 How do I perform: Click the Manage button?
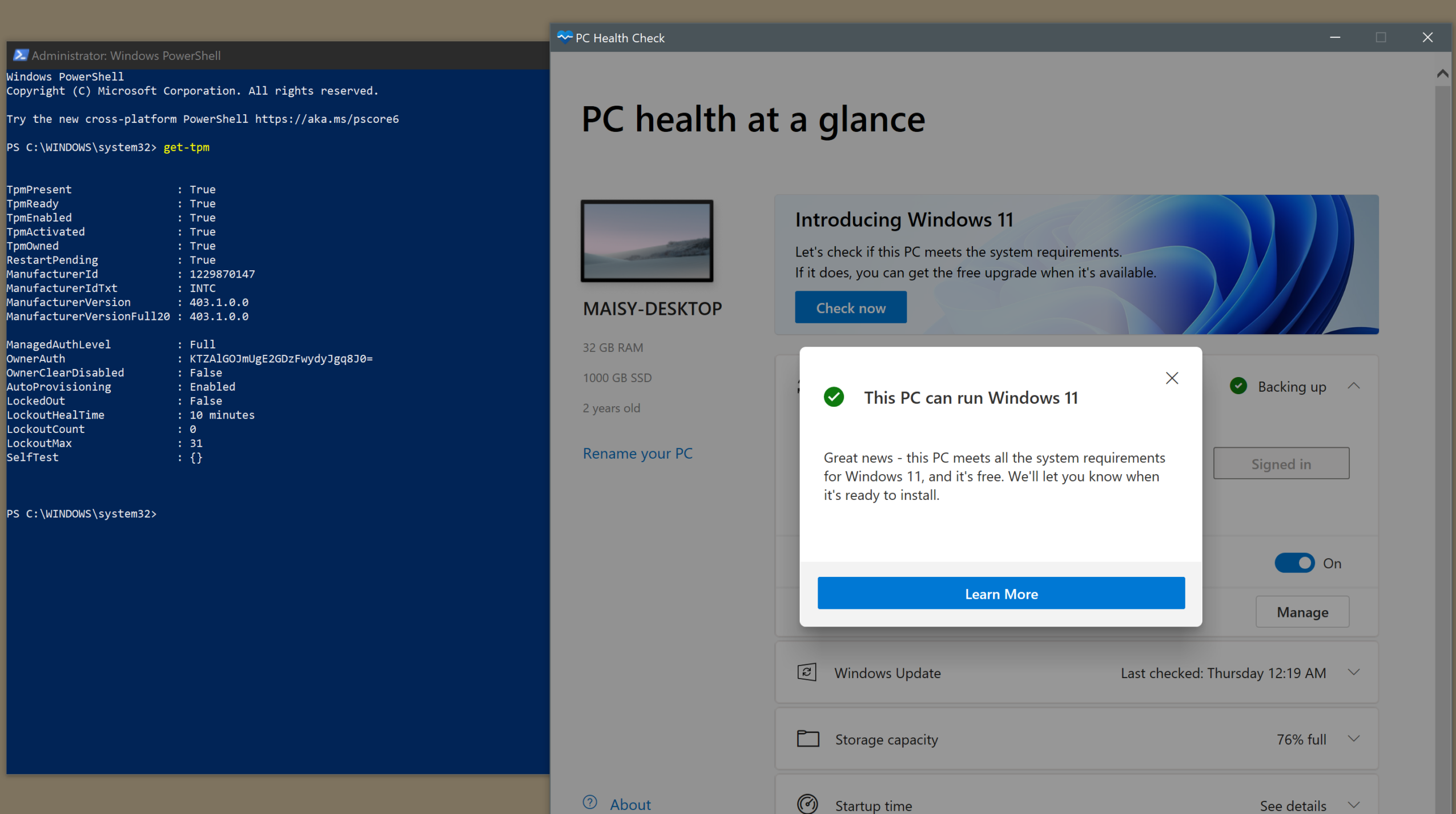pos(1302,612)
